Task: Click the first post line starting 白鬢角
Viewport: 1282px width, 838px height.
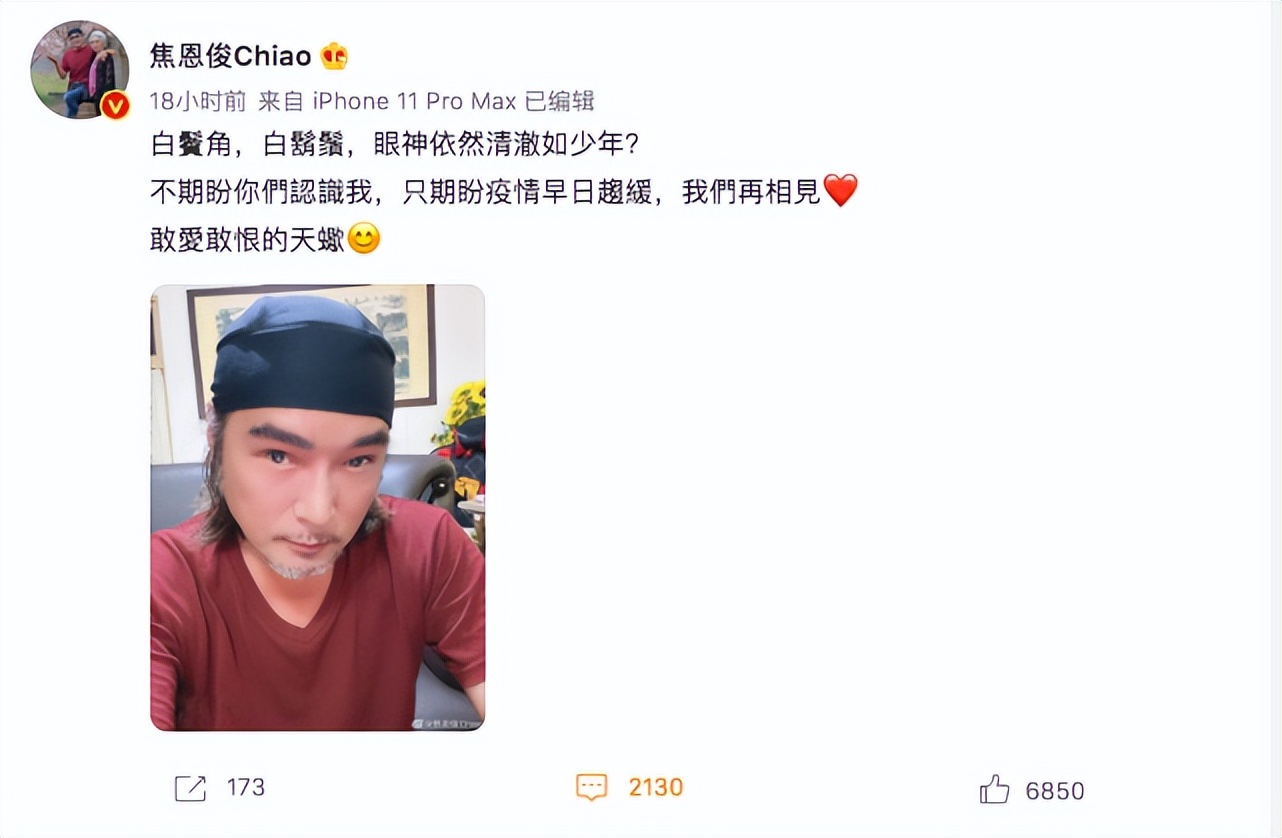Action: 395,145
